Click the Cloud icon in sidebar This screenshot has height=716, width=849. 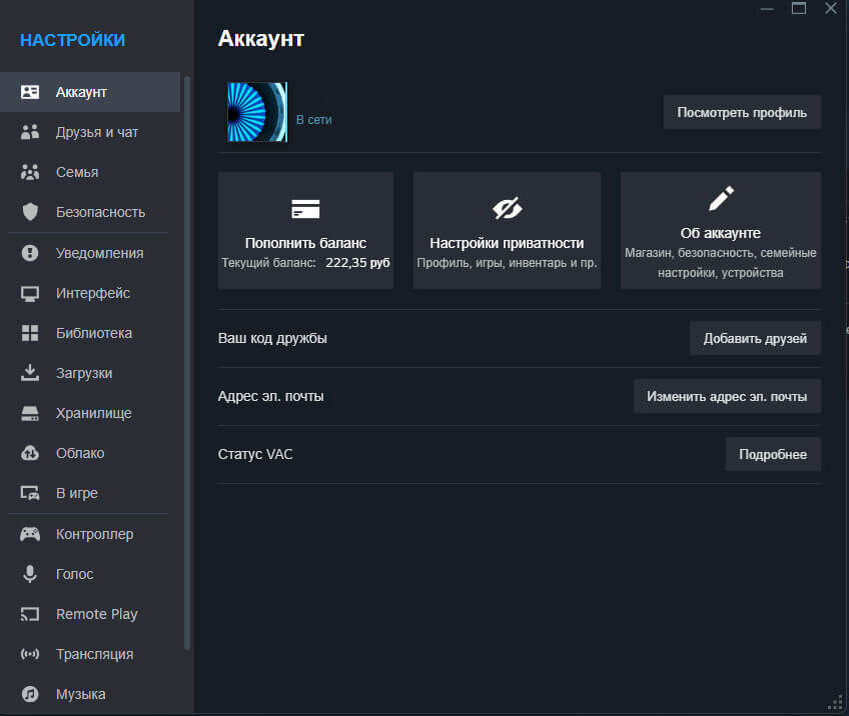point(30,453)
